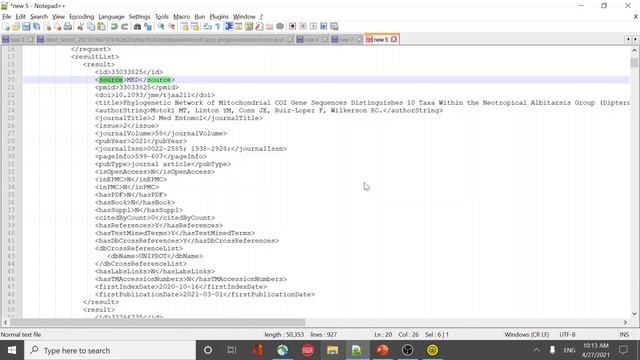Open the View menu
This screenshot has height=360, width=640.
tap(58, 17)
